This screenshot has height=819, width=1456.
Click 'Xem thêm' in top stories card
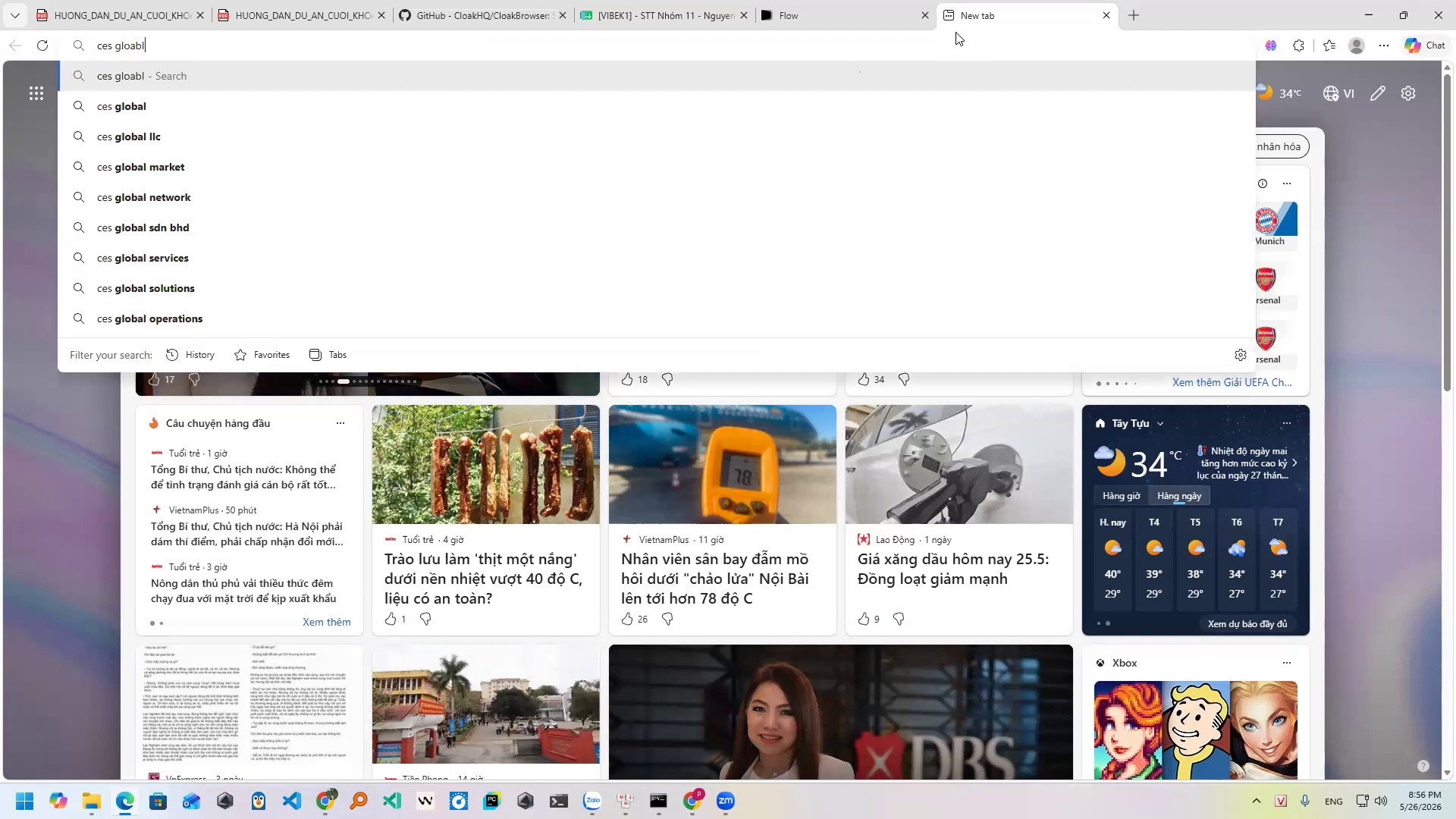pyautogui.click(x=327, y=622)
